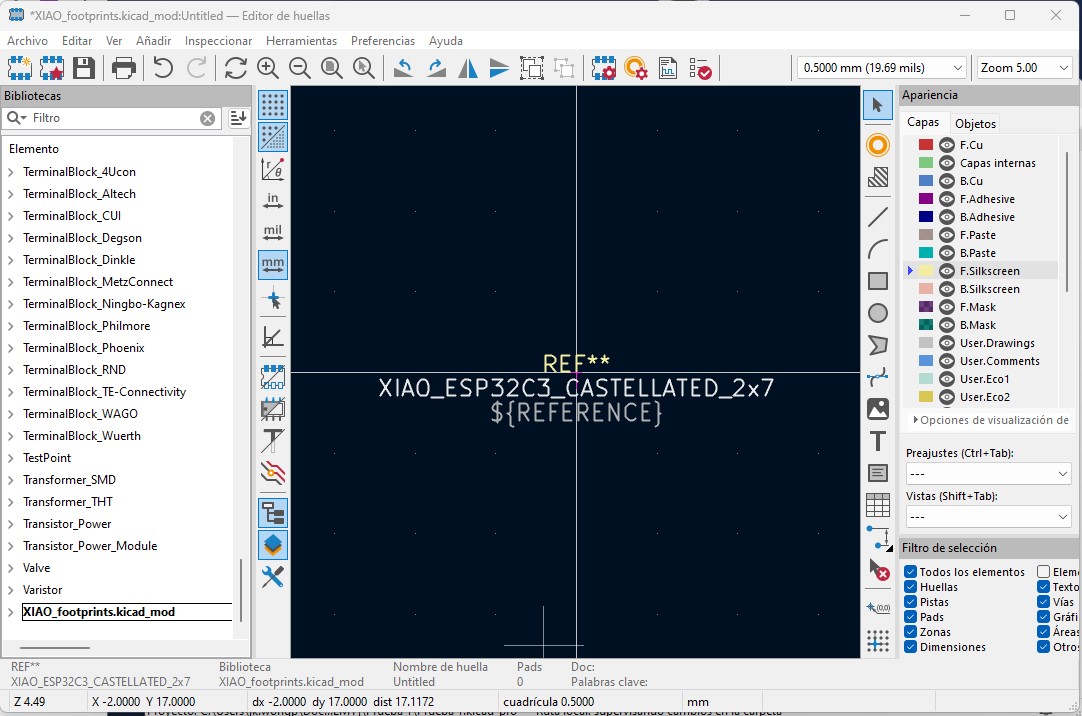Expand Opciones de visualización section
The width and height of the screenshot is (1082, 716).
[x=916, y=419]
